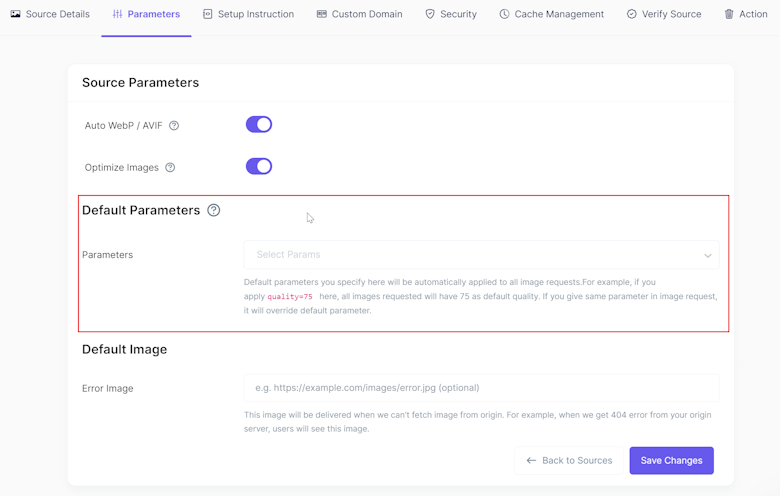Go to the Cache Management tab
The width and height of the screenshot is (780, 496).
tap(551, 14)
